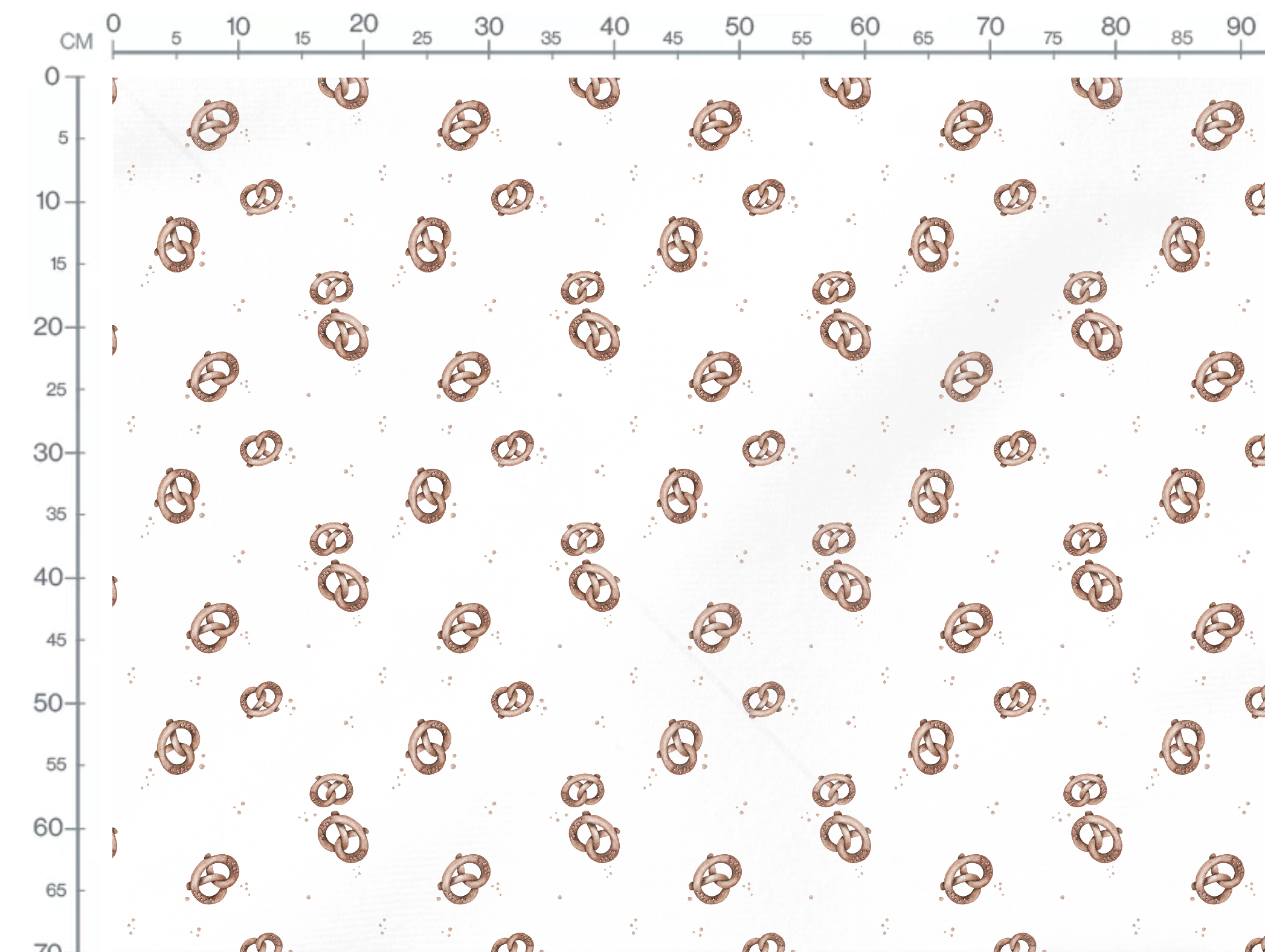Click the small 55 label on left ruler
The width and height of the screenshot is (1265, 952).
coord(56,765)
